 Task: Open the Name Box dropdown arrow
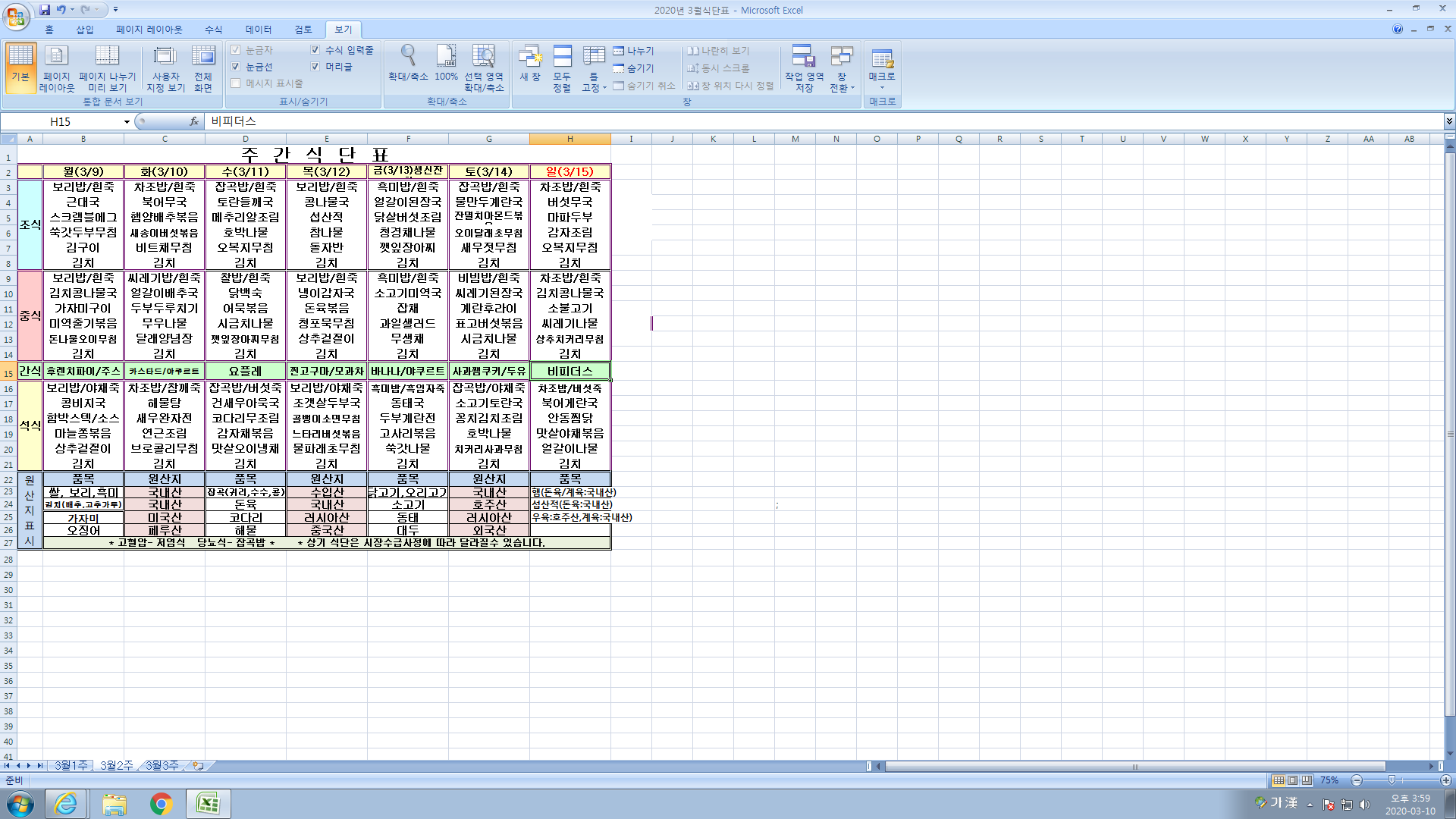(x=127, y=121)
